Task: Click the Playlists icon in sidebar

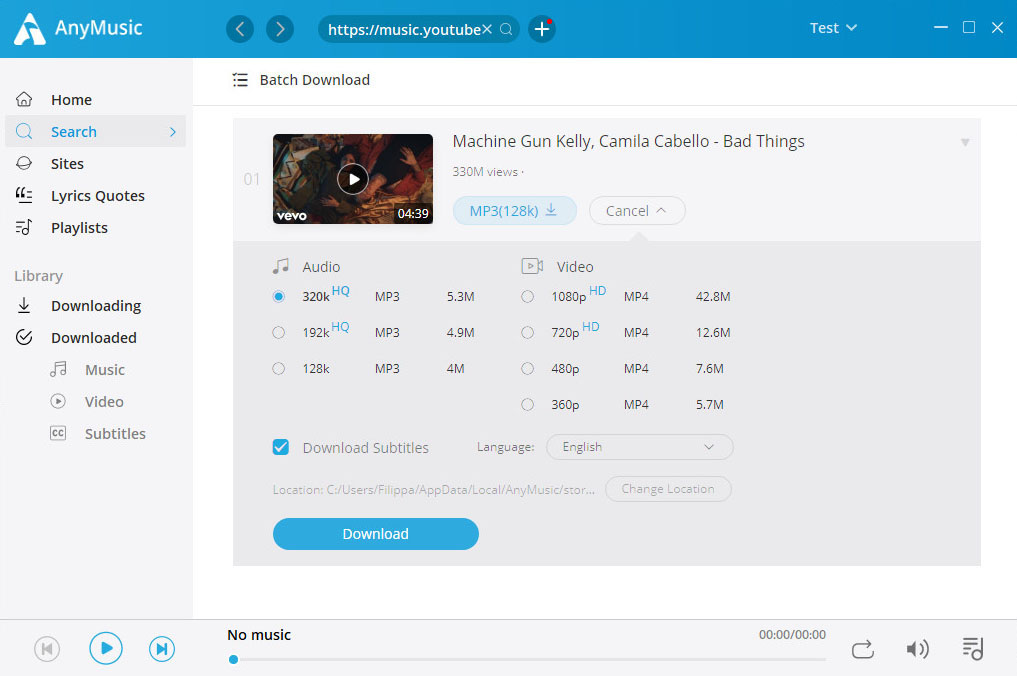Action: pos(24,227)
